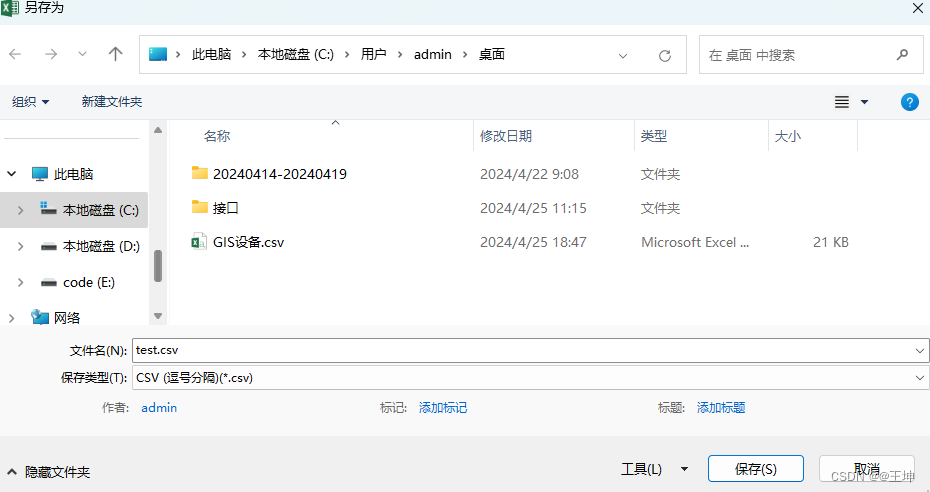Sort by 名称 column header
This screenshot has width=930, height=492.
(x=216, y=136)
